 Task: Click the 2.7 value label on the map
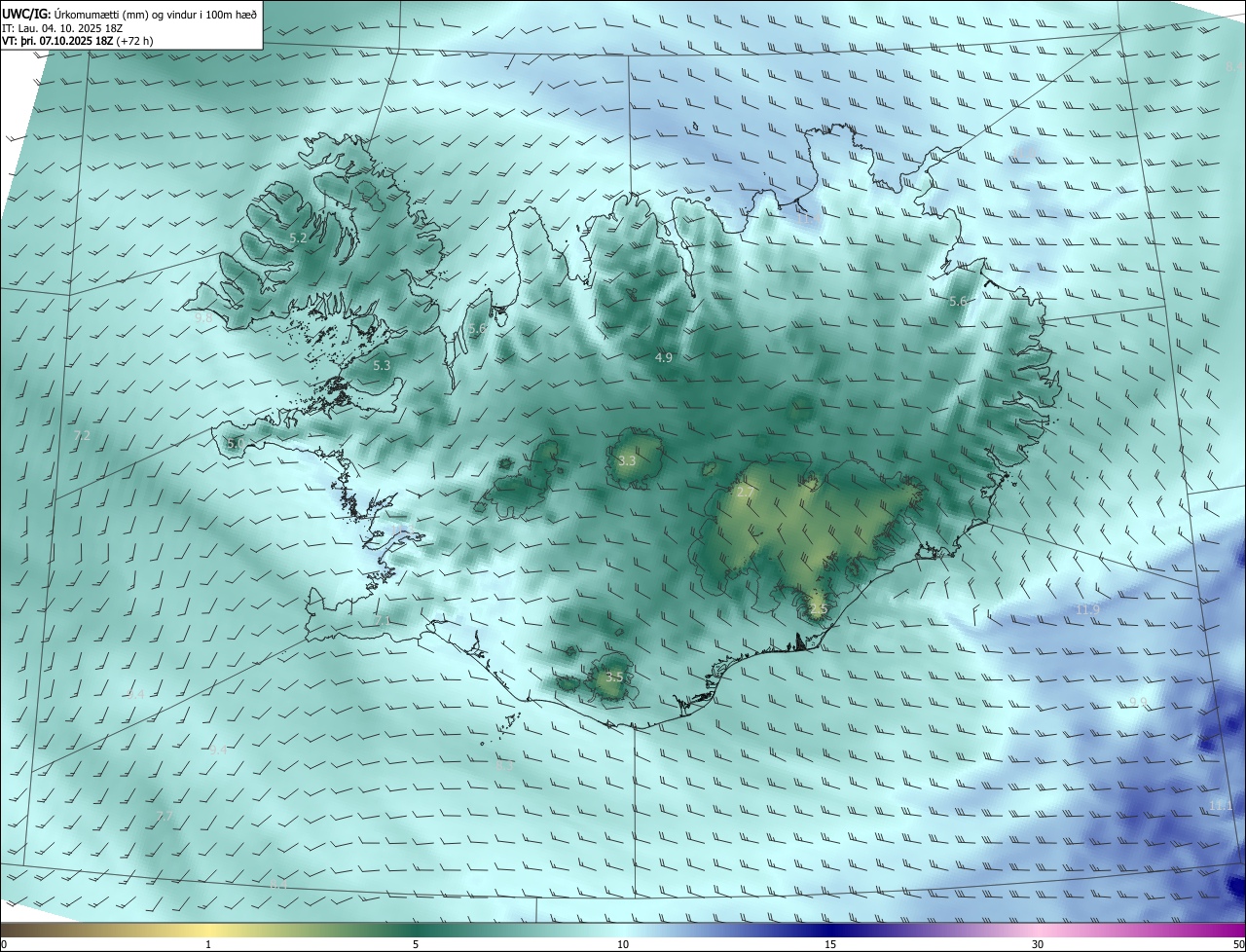(745, 493)
